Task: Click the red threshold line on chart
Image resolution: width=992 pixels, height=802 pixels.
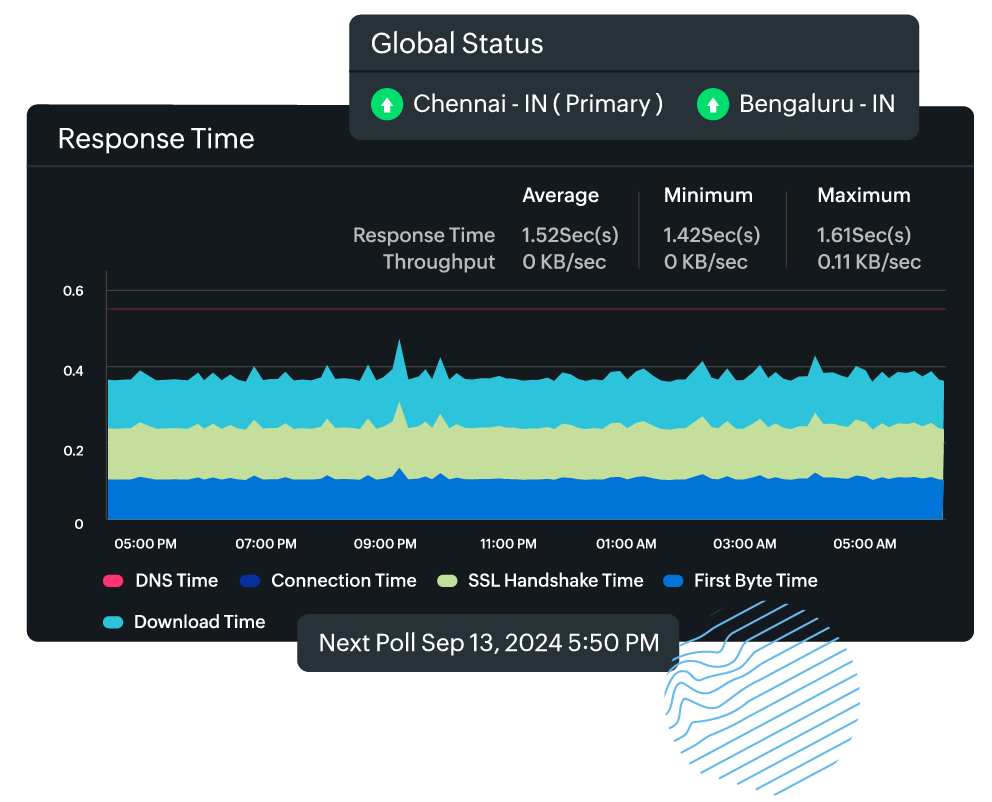Action: coord(500,309)
